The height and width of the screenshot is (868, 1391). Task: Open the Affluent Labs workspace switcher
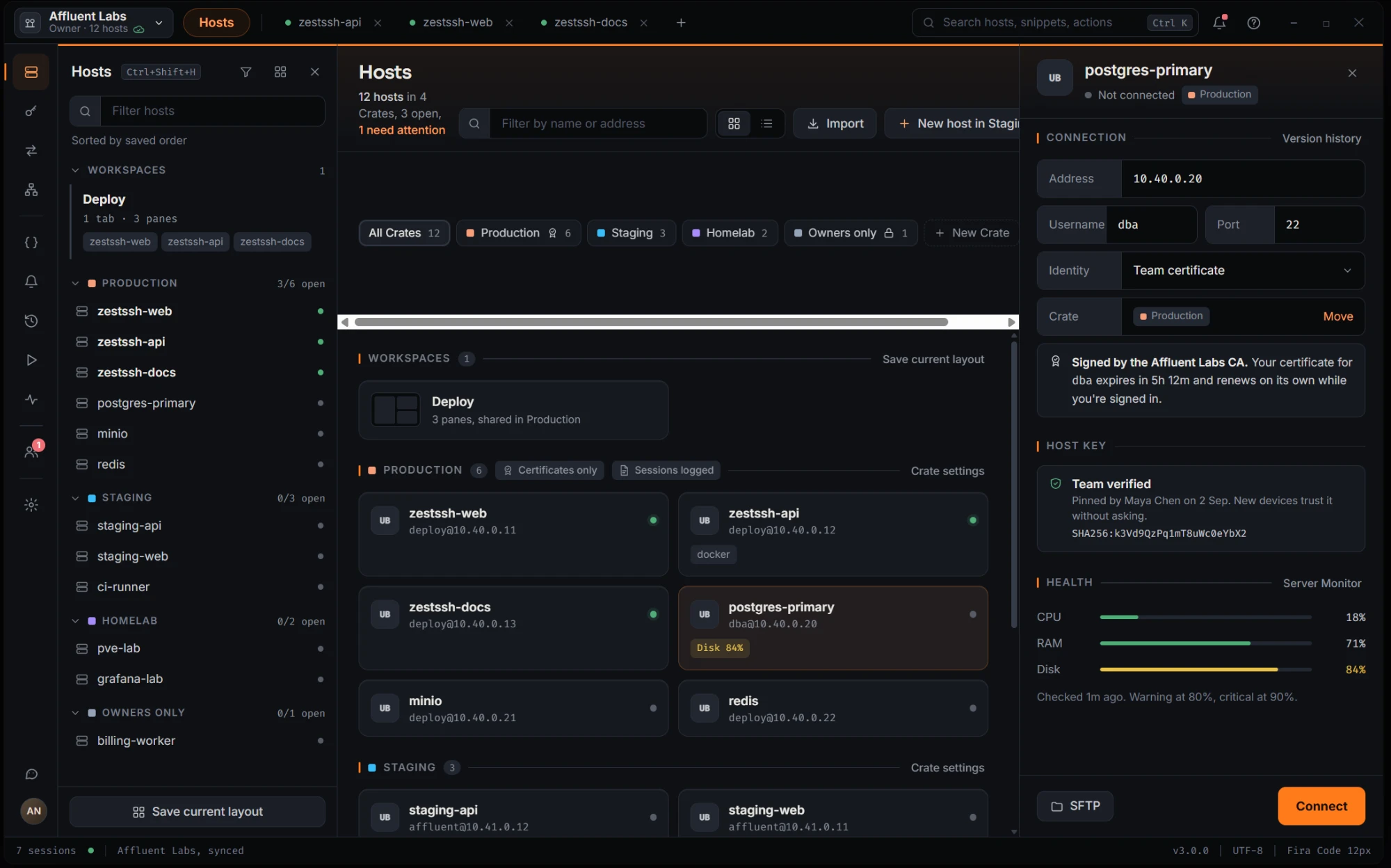tap(94, 22)
